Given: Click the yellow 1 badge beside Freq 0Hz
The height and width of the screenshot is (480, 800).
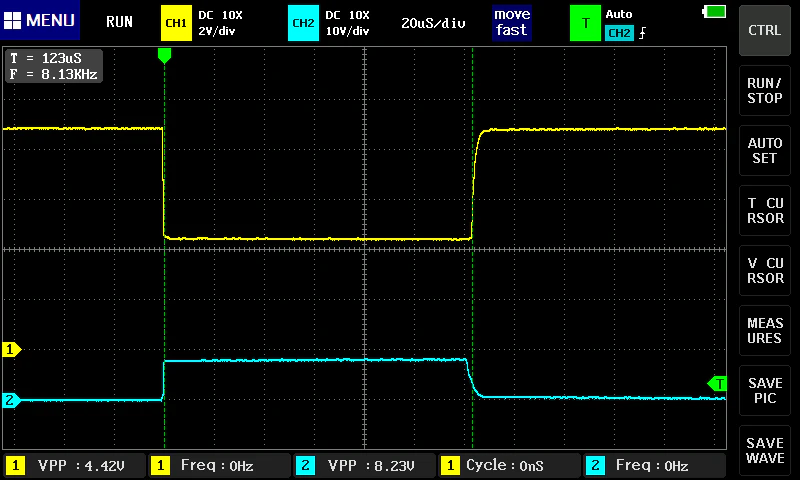Looking at the screenshot, I should point(160,466).
